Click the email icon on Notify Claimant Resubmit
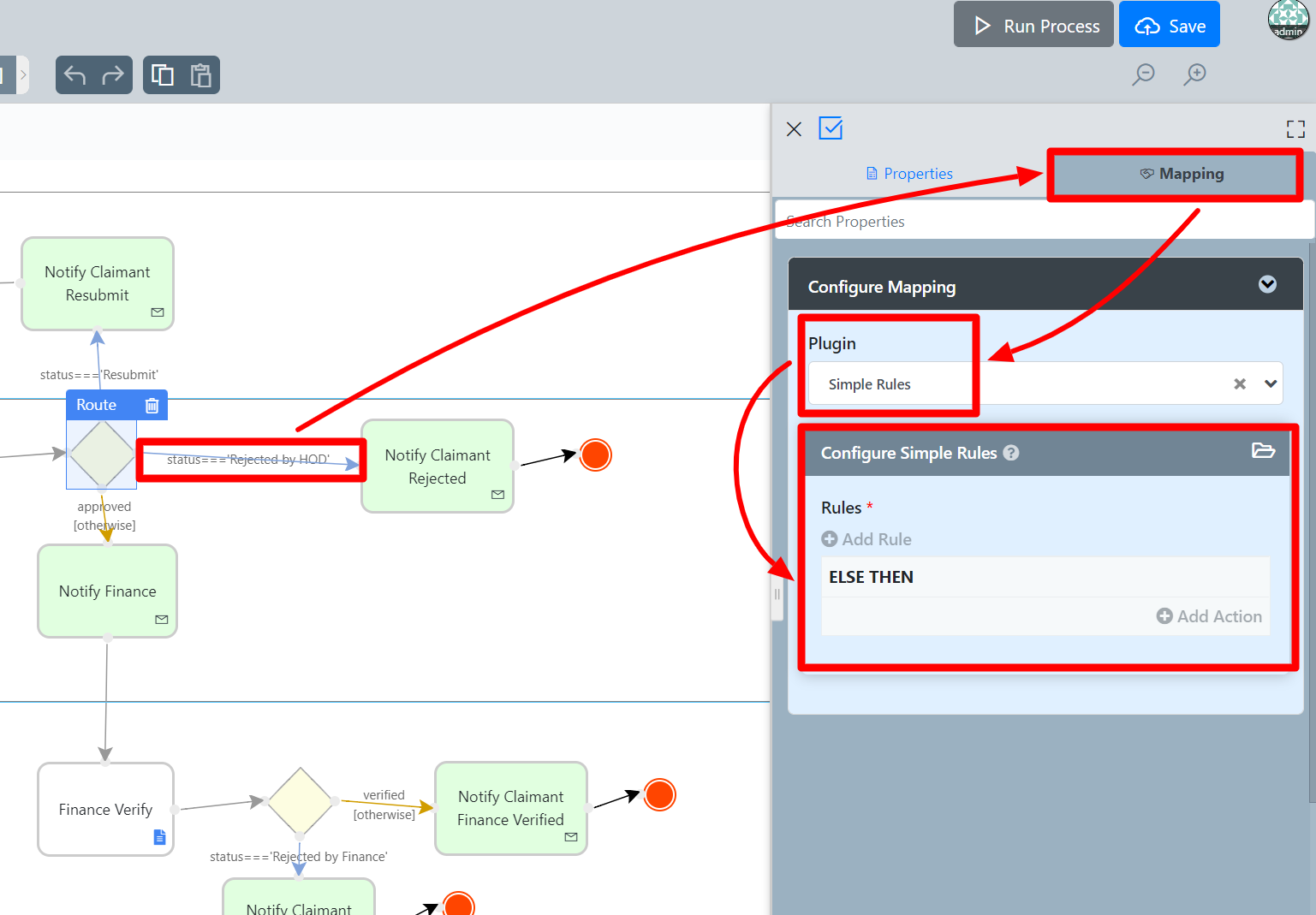Image resolution: width=1316 pixels, height=915 pixels. click(158, 312)
